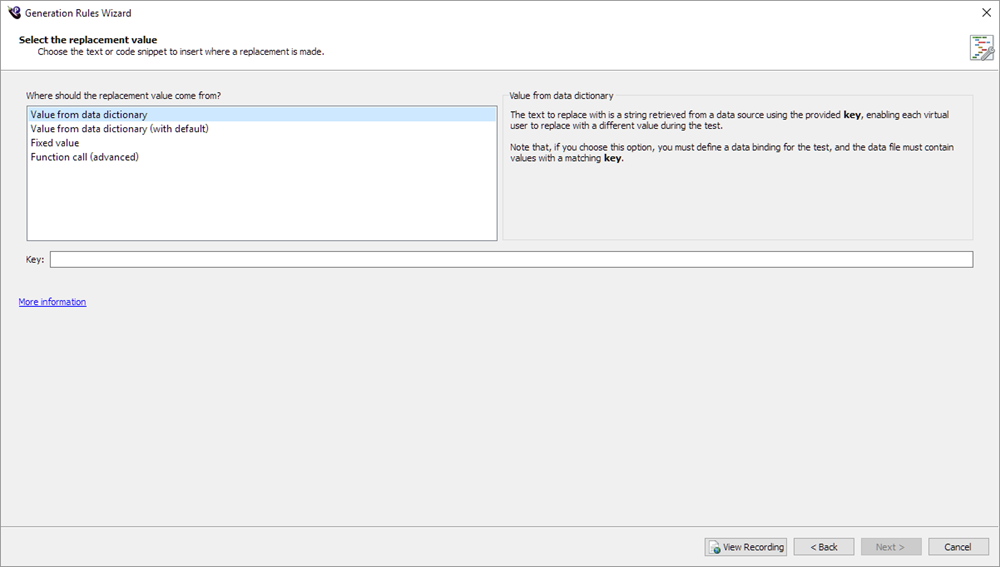Go back with the "< Back" button
1000x567 pixels.
coord(824,547)
